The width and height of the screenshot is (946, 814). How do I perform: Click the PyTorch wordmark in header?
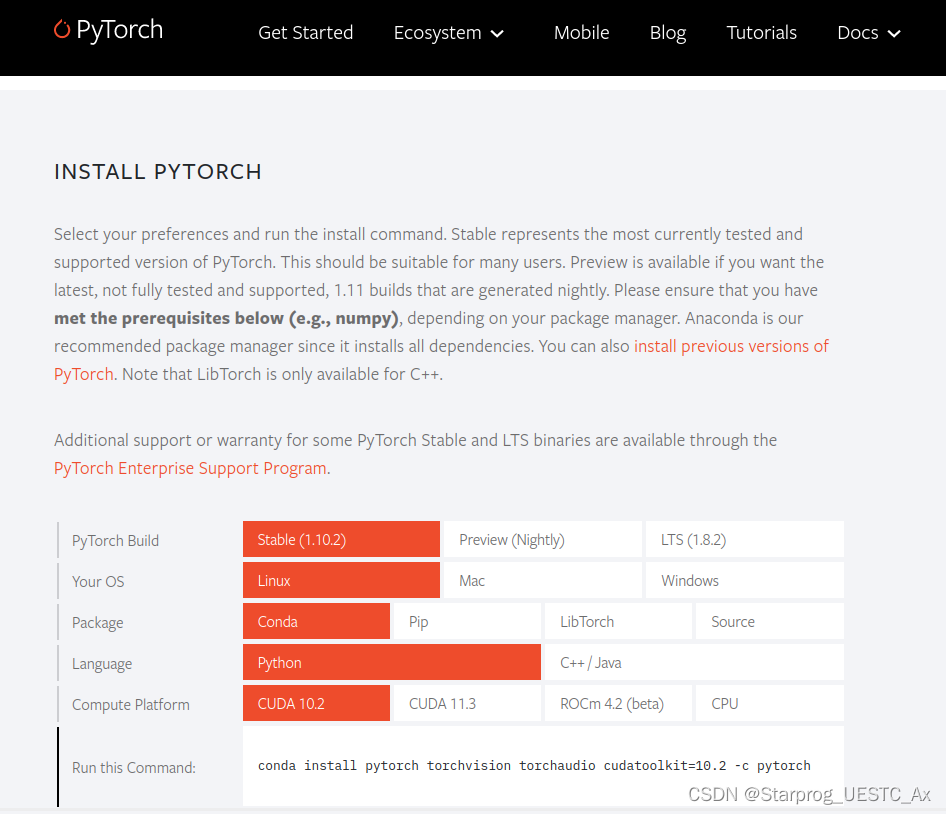tap(119, 30)
